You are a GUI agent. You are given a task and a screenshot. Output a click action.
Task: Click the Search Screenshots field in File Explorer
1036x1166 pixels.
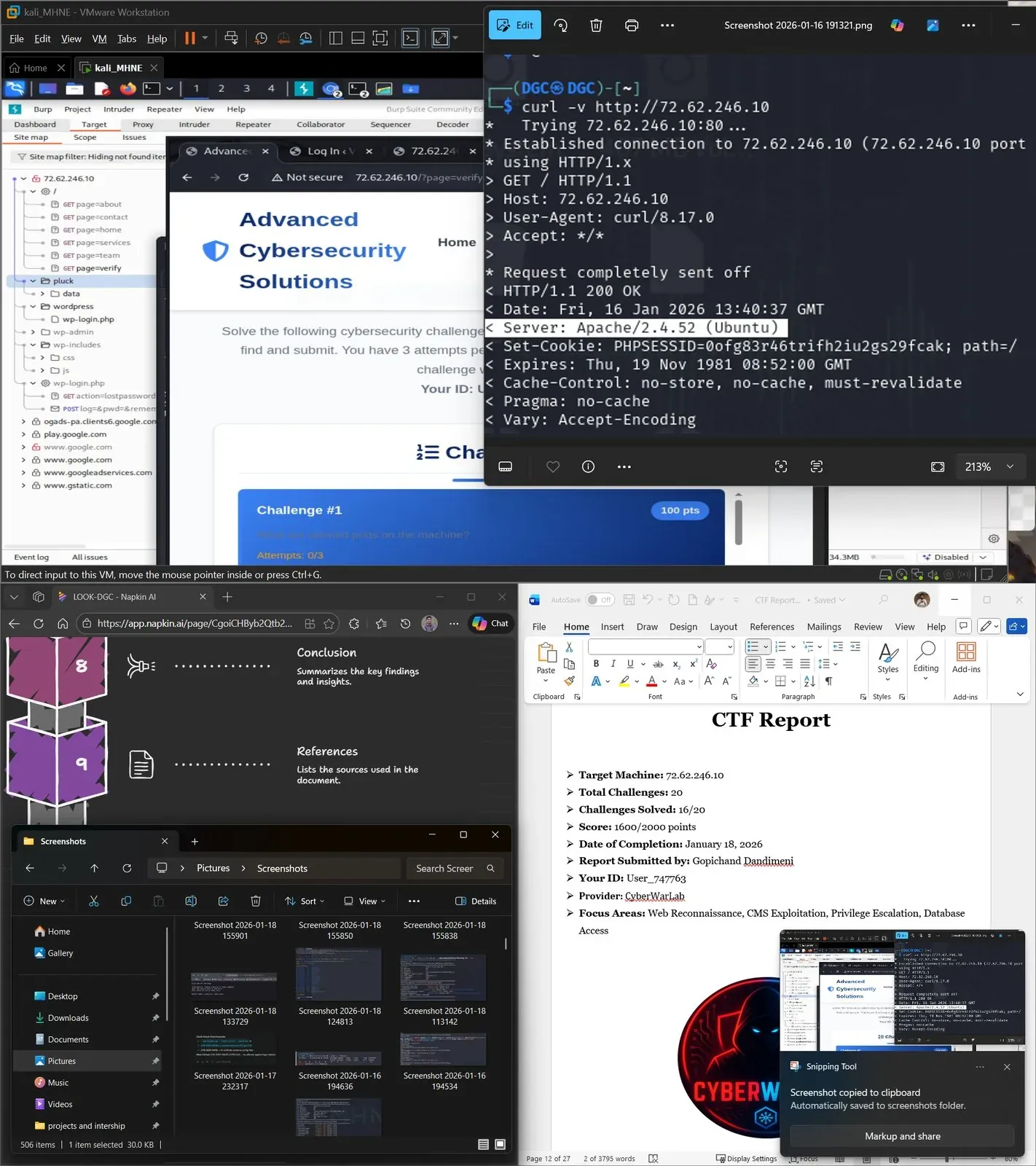click(454, 868)
